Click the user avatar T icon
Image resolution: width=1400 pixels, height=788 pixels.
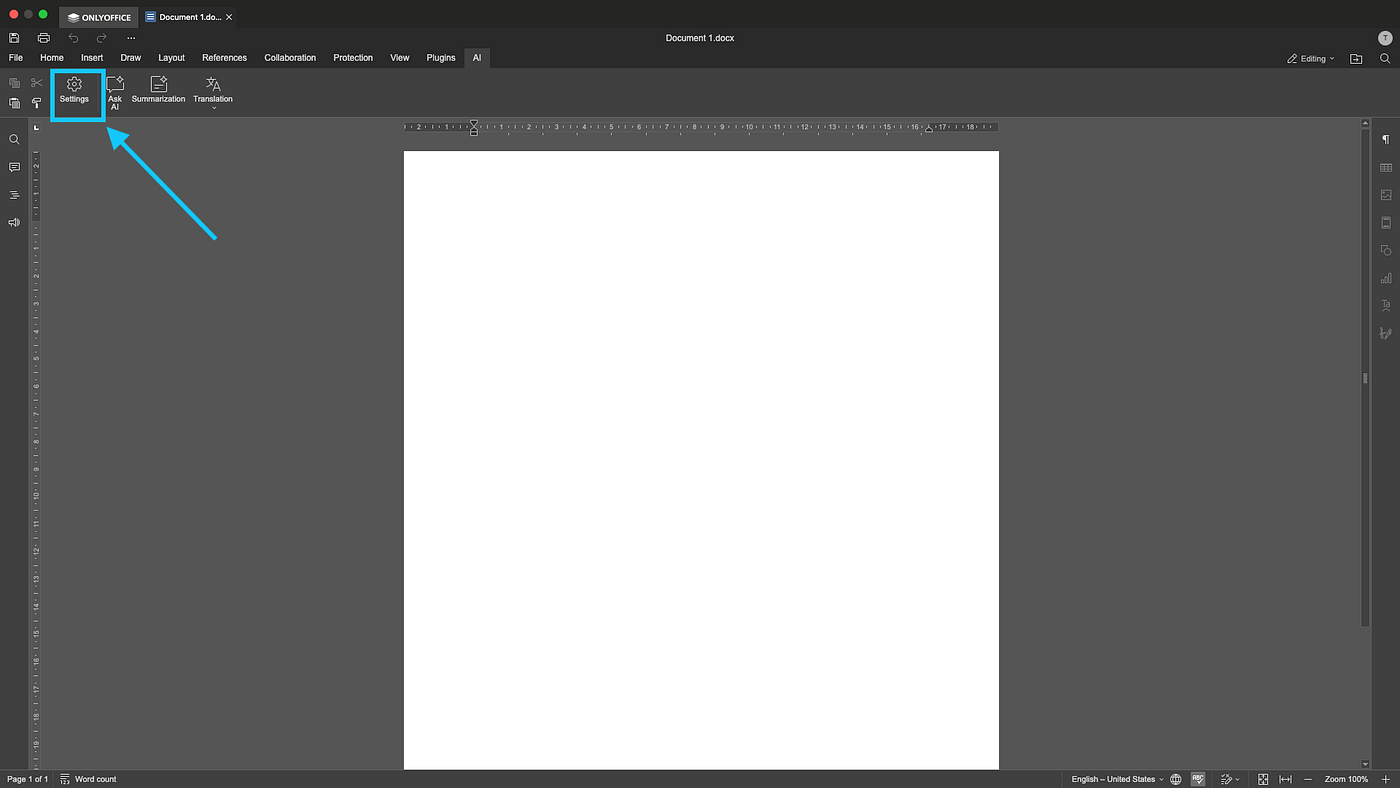(x=1385, y=38)
